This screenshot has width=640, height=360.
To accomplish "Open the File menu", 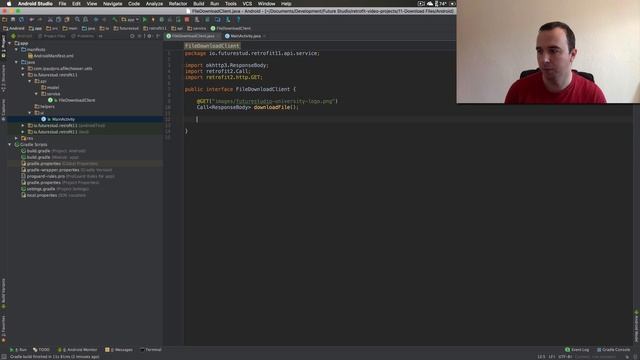I will pyautogui.click(x=62, y=3).
